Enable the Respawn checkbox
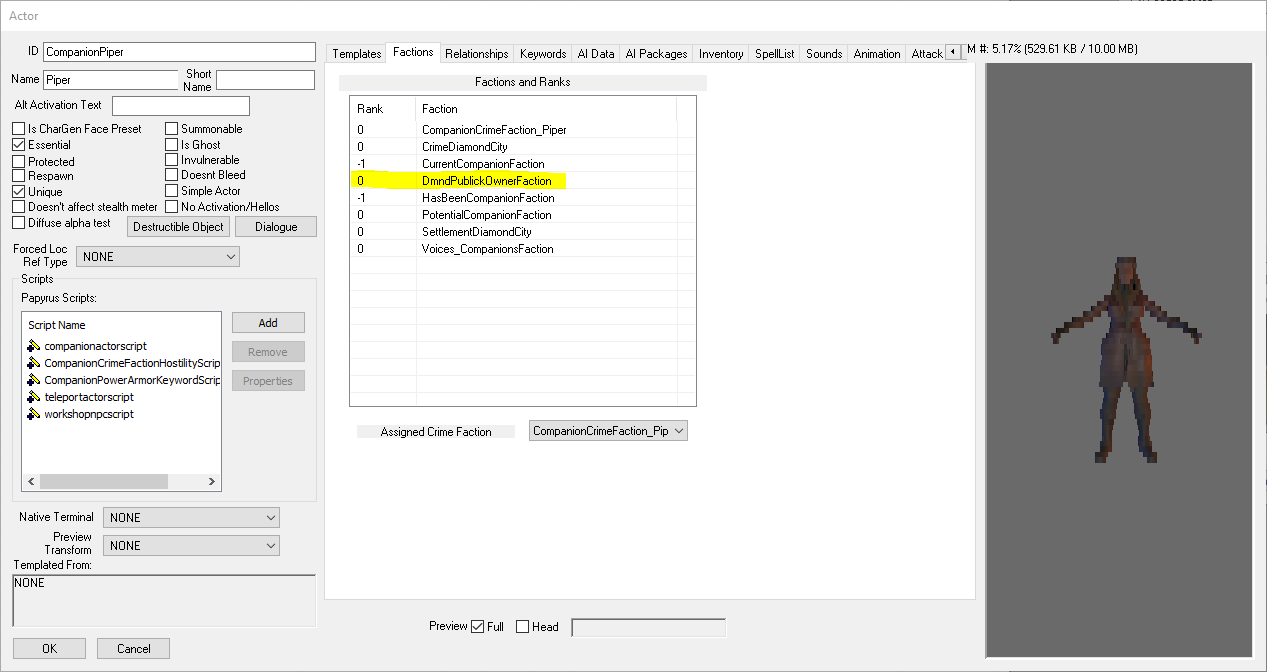 point(18,176)
